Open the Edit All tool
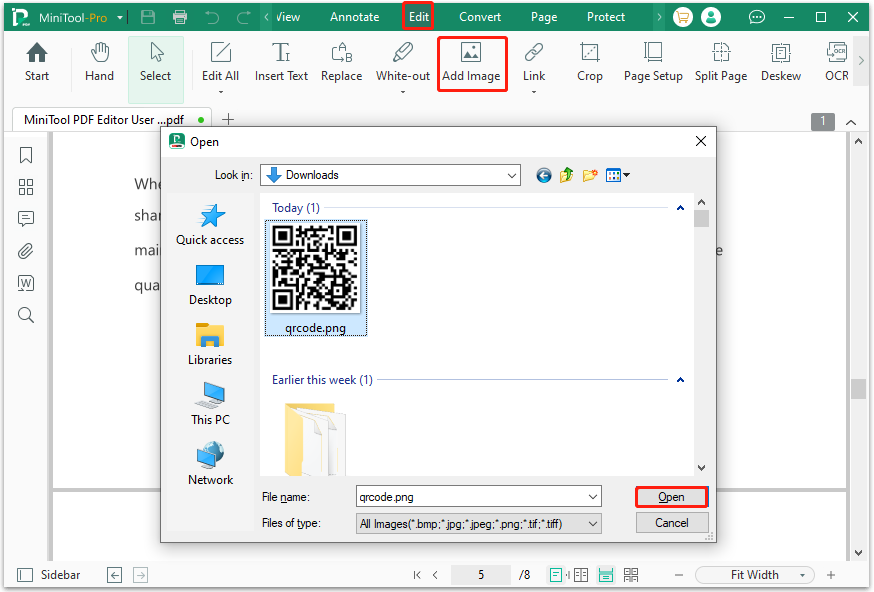 [x=220, y=62]
